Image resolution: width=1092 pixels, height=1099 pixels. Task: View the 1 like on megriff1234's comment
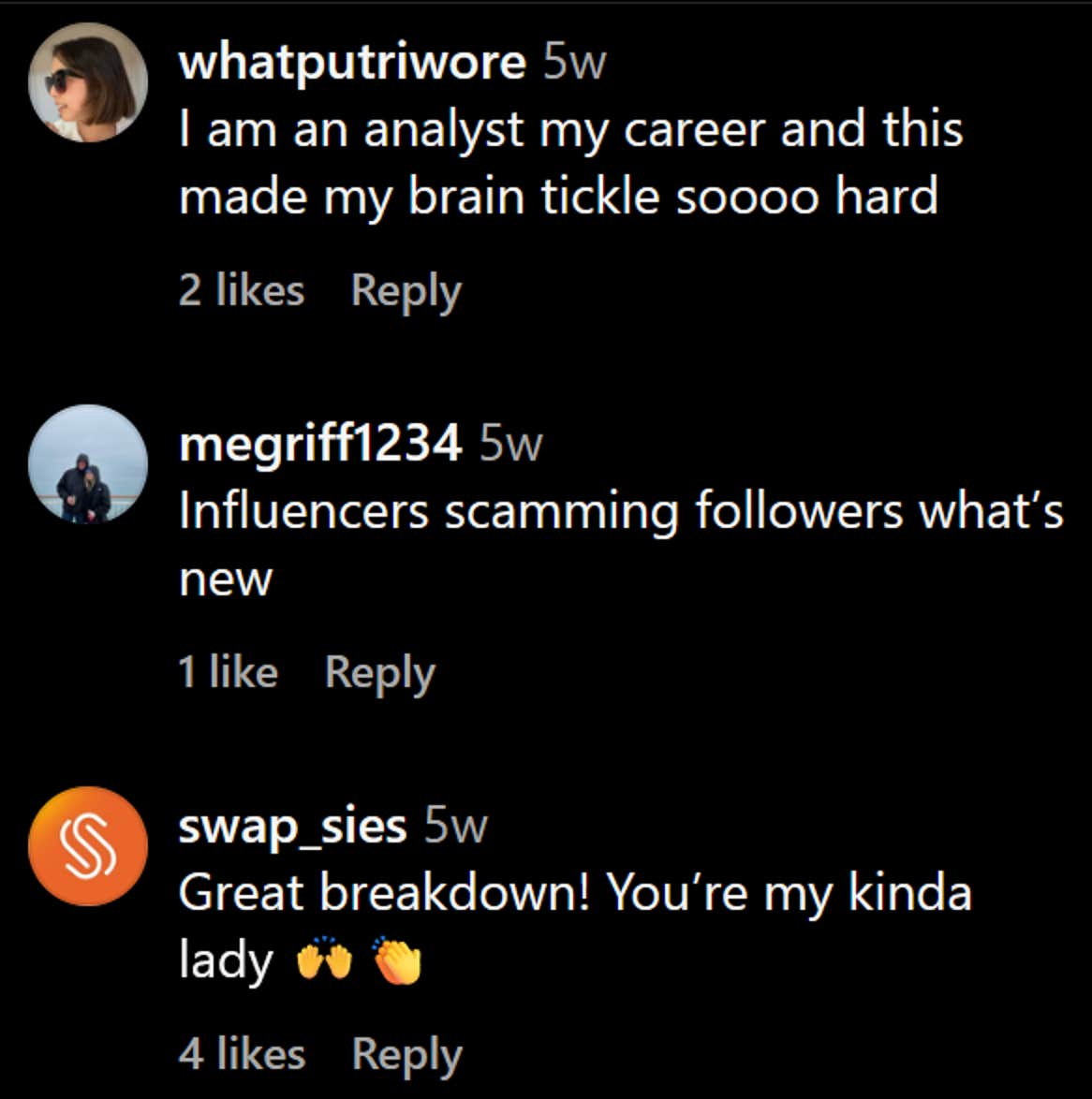coord(229,671)
